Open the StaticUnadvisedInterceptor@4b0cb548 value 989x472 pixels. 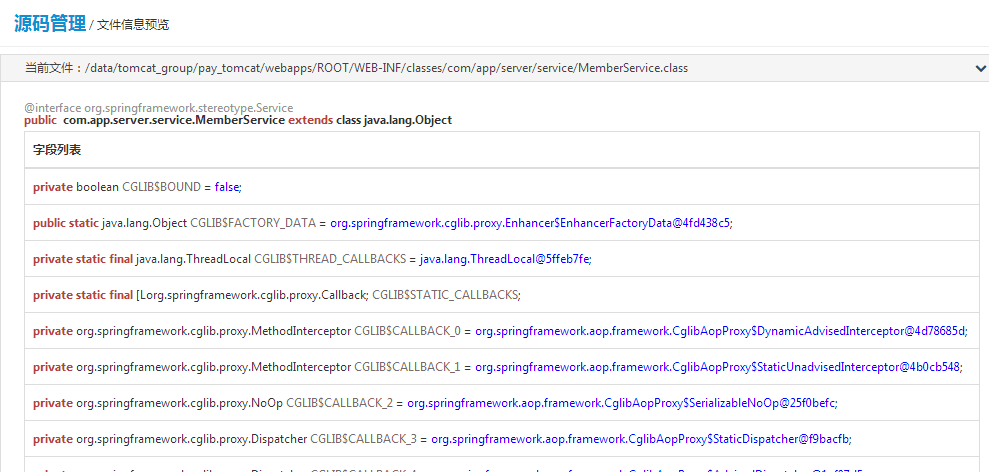(x=717, y=367)
